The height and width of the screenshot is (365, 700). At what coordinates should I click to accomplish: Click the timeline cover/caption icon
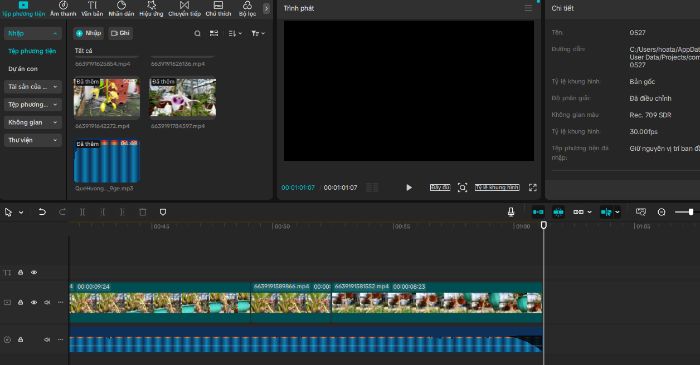641,212
